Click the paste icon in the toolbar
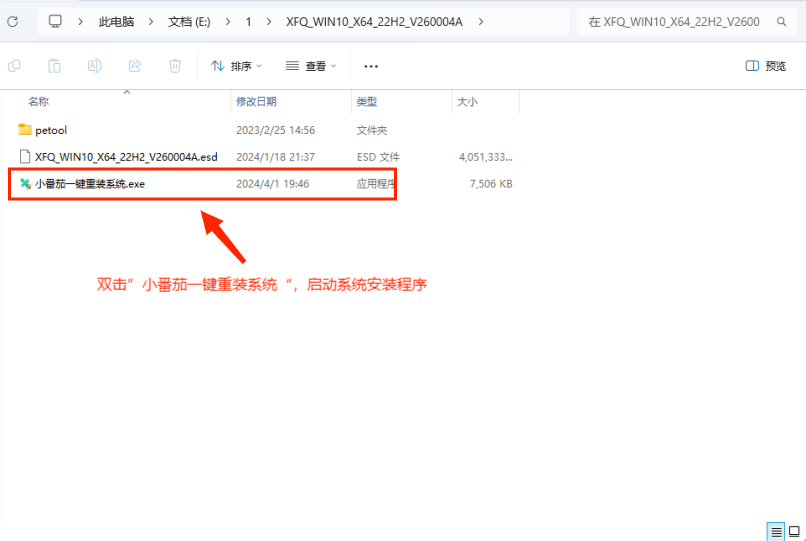This screenshot has width=806, height=541. pos(54,66)
